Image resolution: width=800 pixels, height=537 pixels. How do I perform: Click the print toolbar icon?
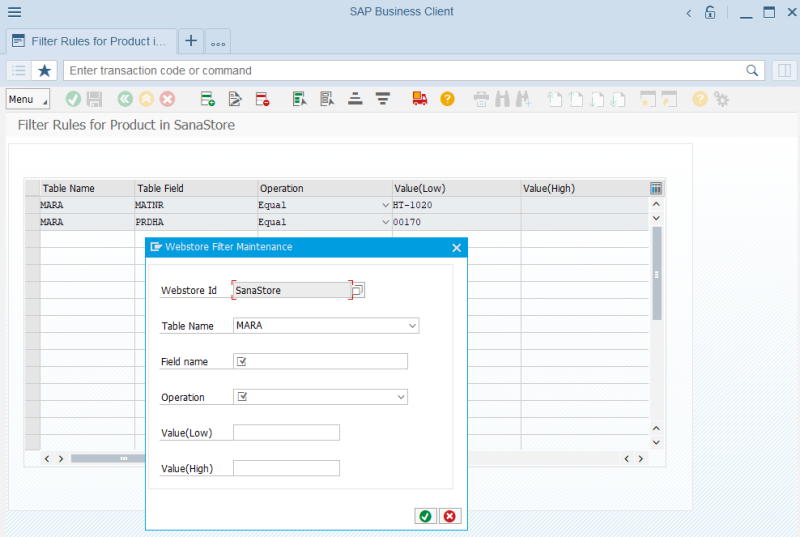point(481,99)
